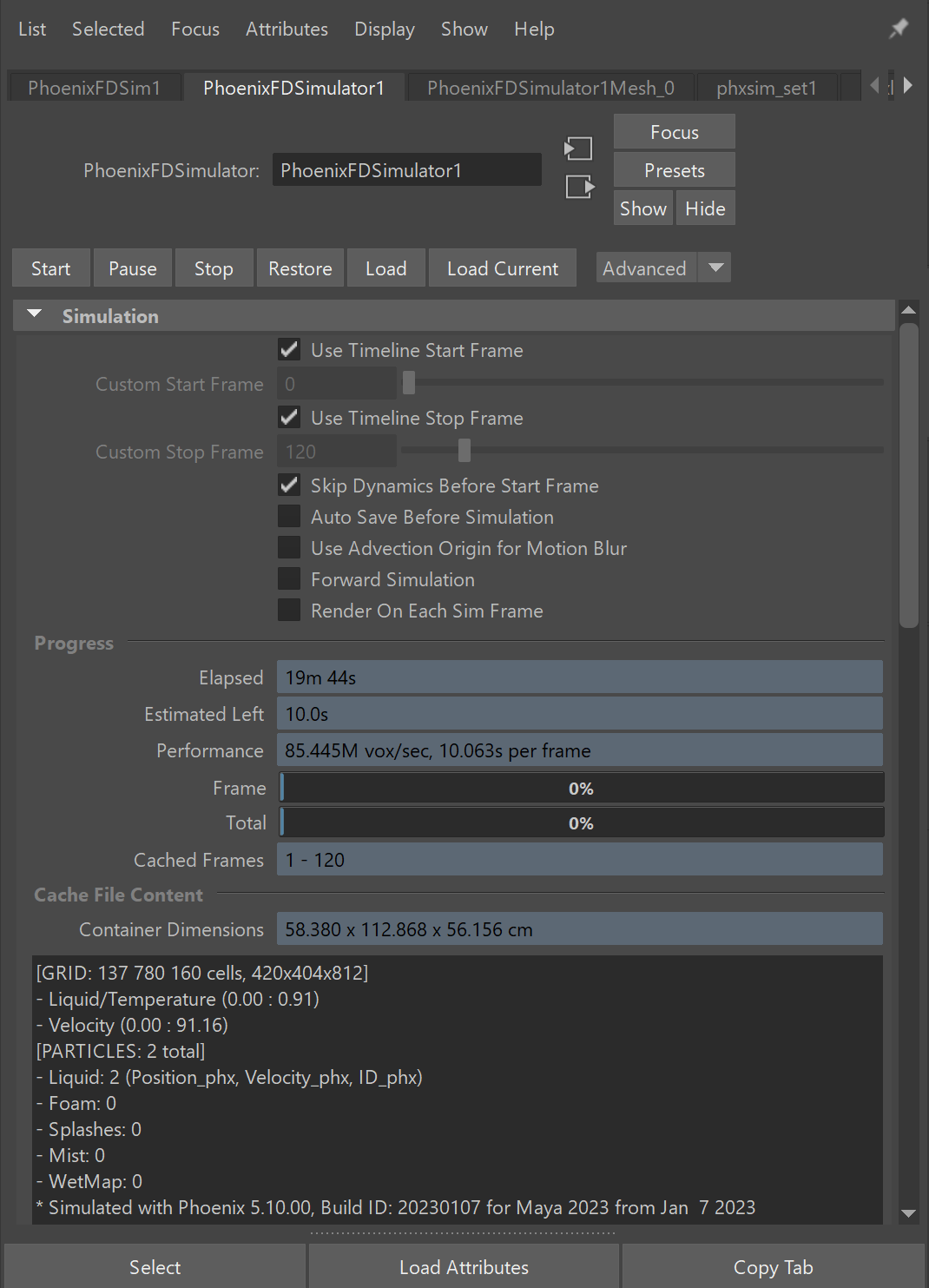Uncheck Use Timeline Start Frame
The width and height of the screenshot is (929, 1288).
point(289,350)
